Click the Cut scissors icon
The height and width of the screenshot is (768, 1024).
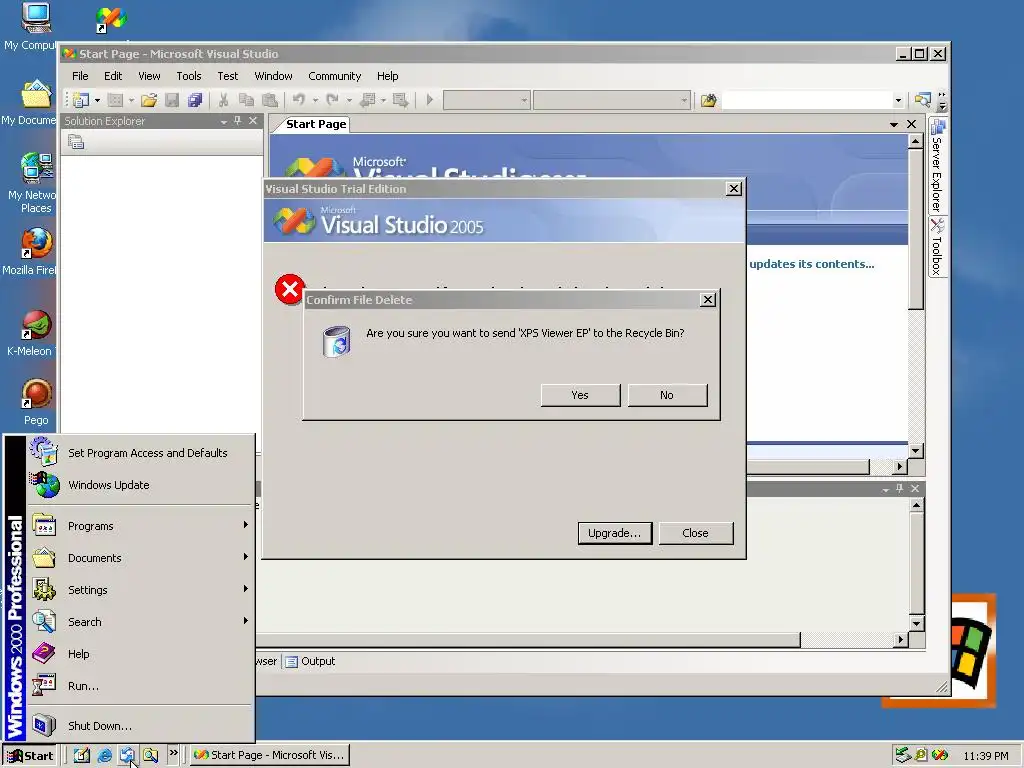[x=223, y=100]
